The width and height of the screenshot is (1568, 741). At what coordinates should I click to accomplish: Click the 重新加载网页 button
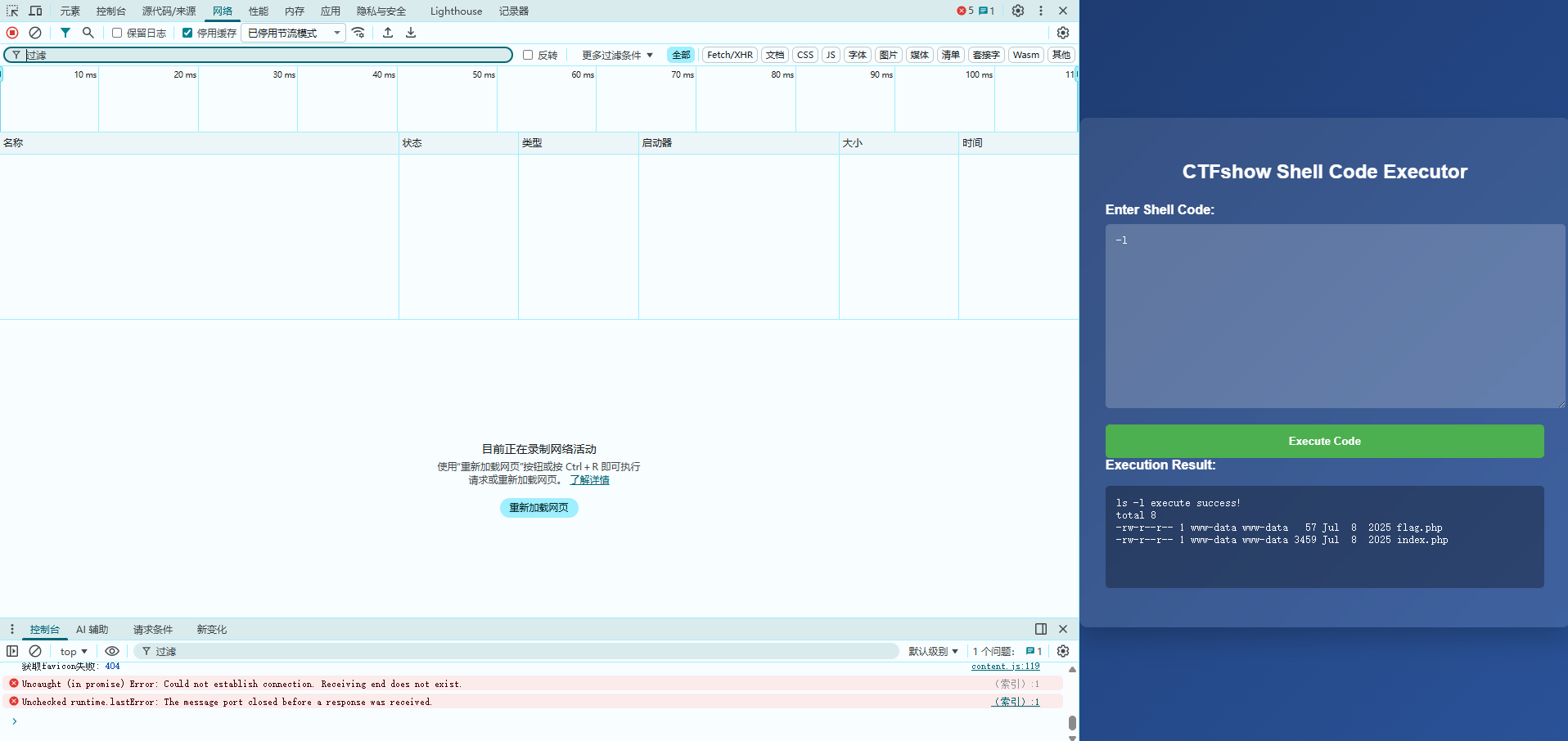(538, 508)
